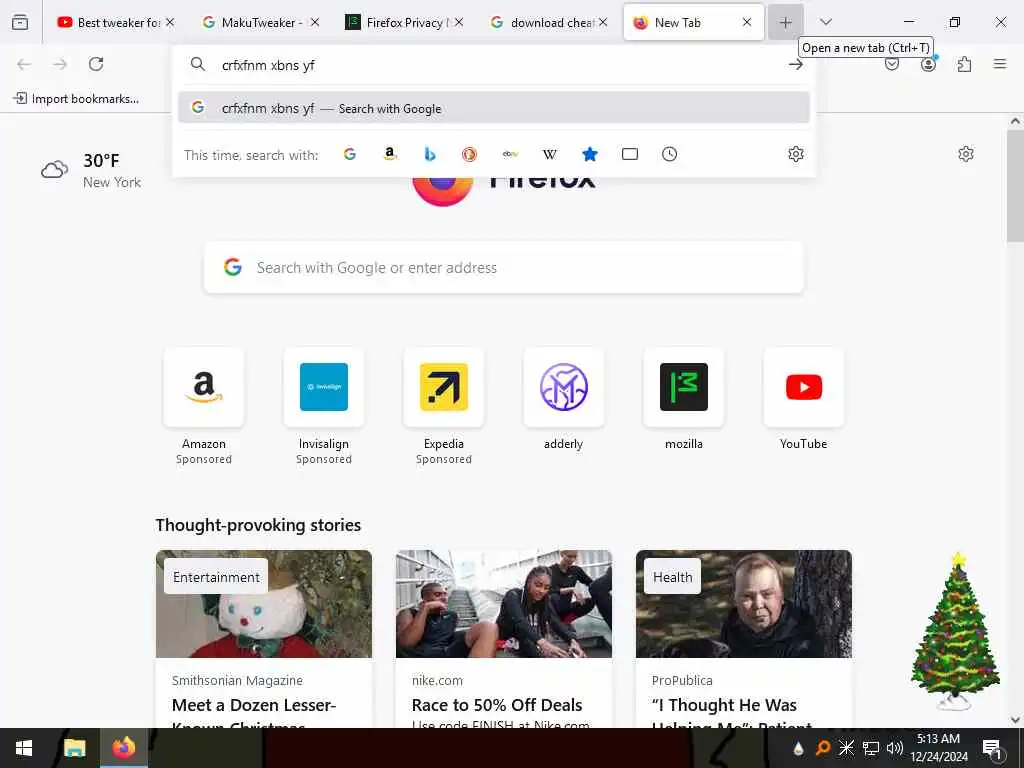The image size is (1024, 768).
Task: Click Import bookmarks link
Action: coord(76,99)
